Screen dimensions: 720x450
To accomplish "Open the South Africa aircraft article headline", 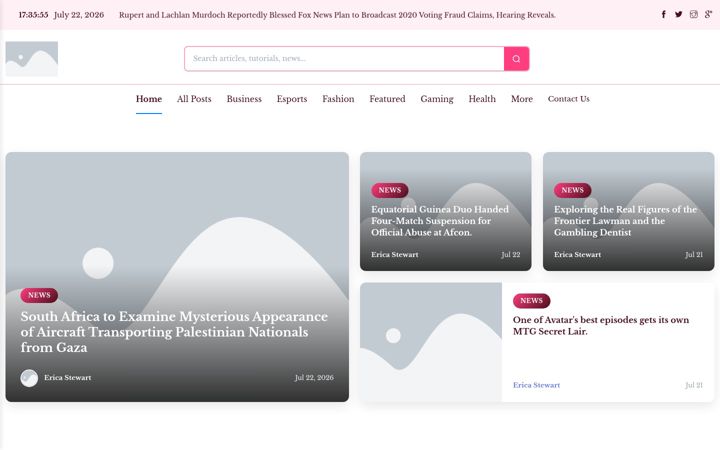I will click(x=174, y=332).
